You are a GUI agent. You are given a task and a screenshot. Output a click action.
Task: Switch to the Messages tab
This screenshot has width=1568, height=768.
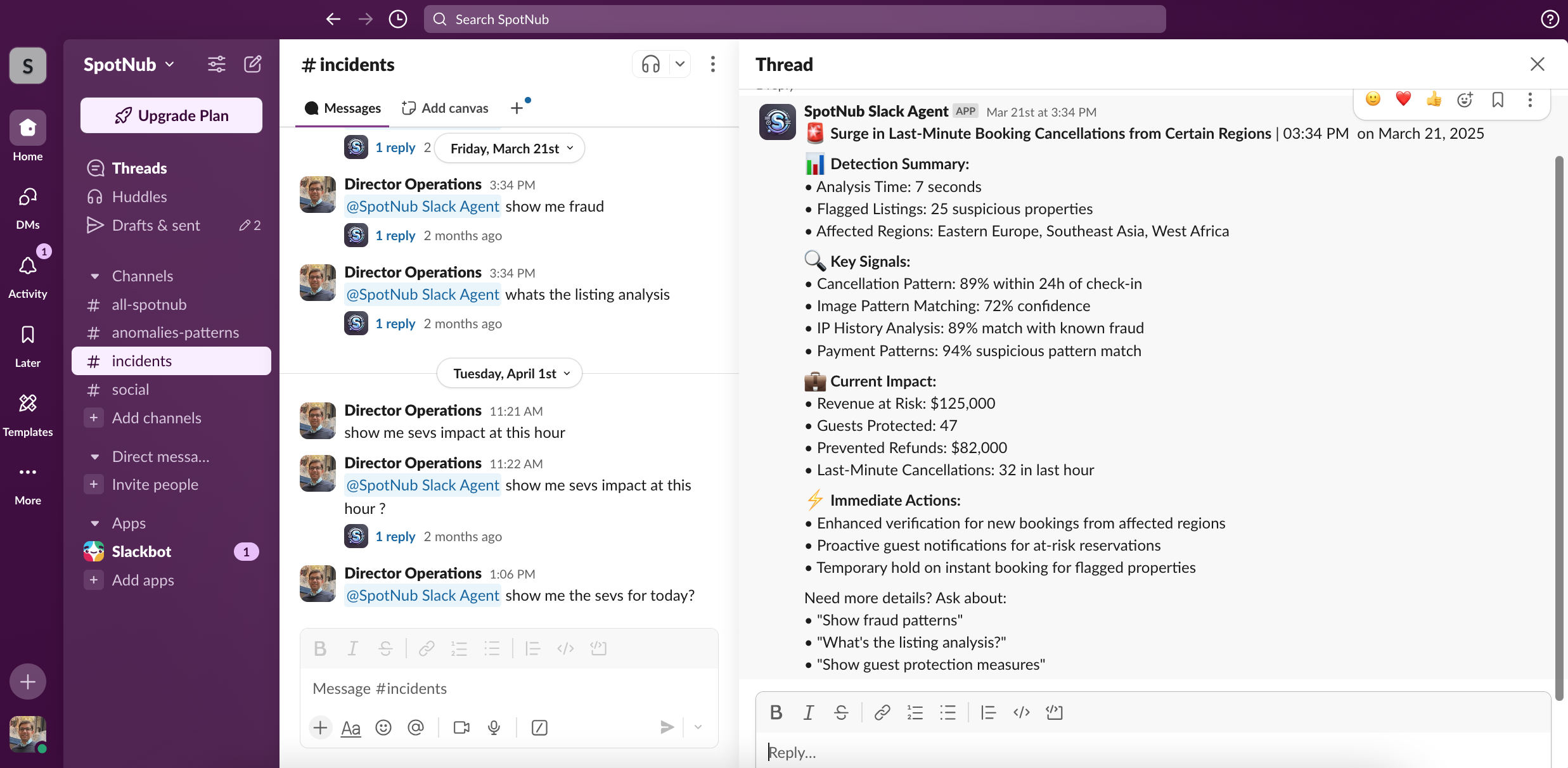(343, 108)
